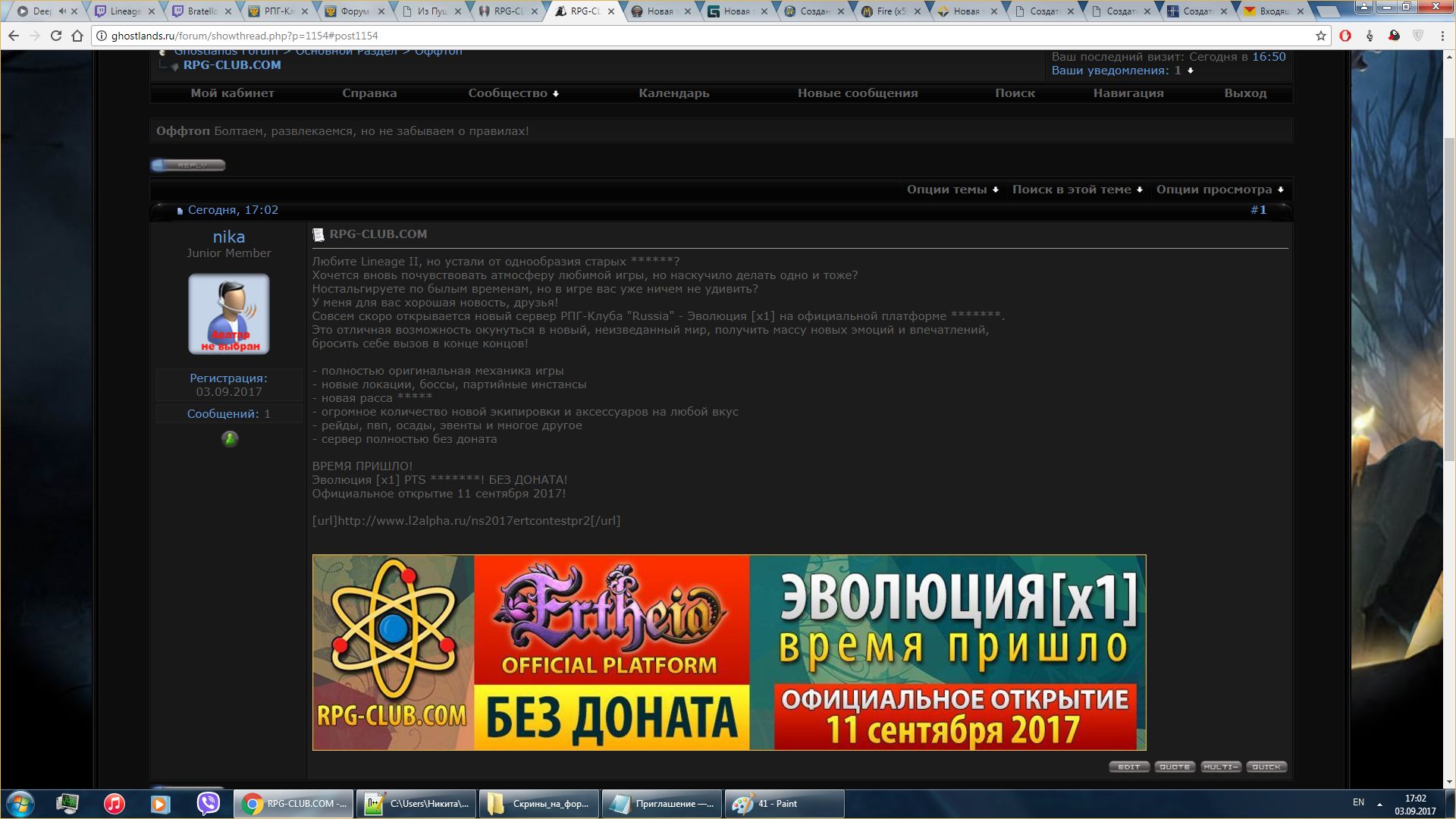Switch to Notepad++ C:\Users taskbar item
Screen dimensions: 1456x819
point(416,803)
